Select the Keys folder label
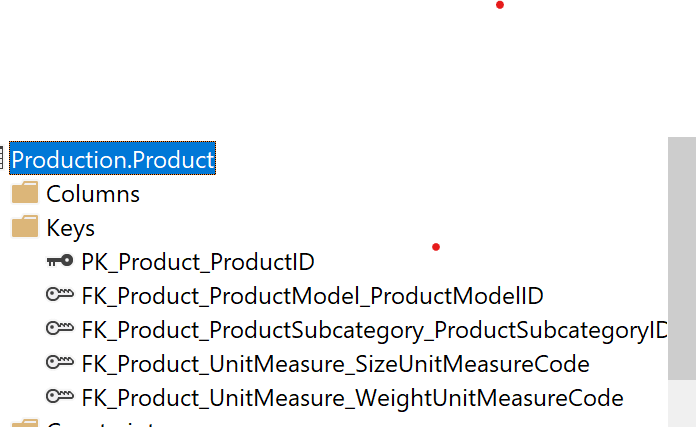The image size is (696, 427). pos(71,229)
